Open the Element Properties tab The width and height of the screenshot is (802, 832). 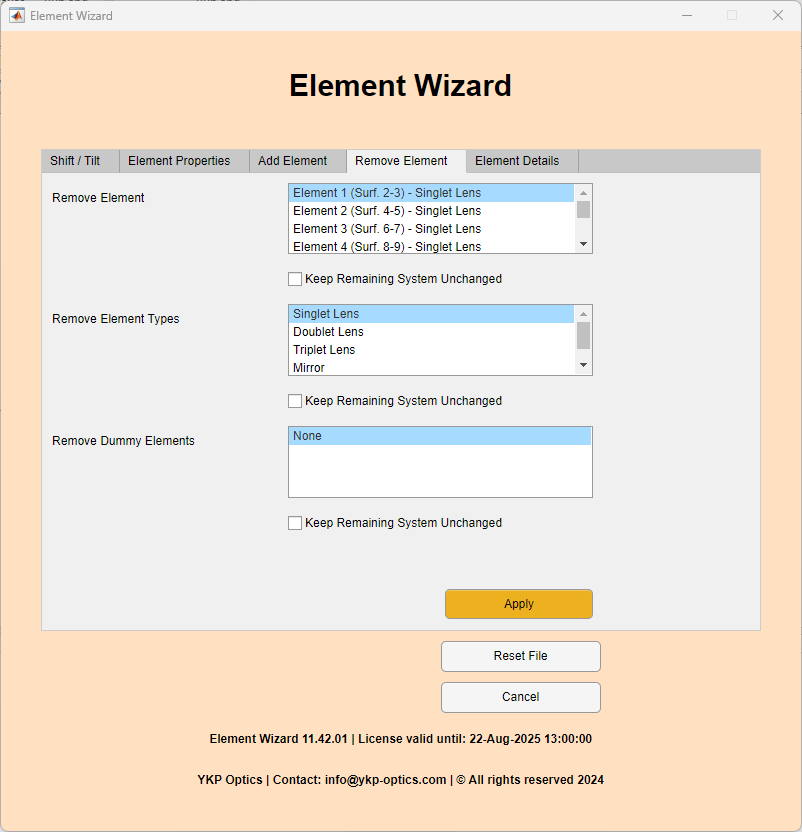tap(179, 160)
